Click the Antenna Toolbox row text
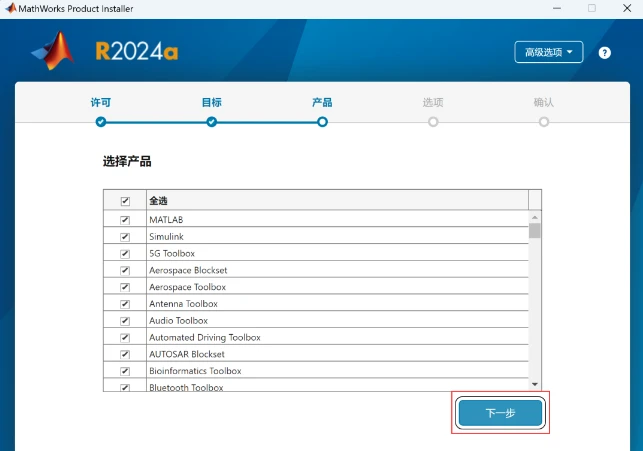 (183, 304)
